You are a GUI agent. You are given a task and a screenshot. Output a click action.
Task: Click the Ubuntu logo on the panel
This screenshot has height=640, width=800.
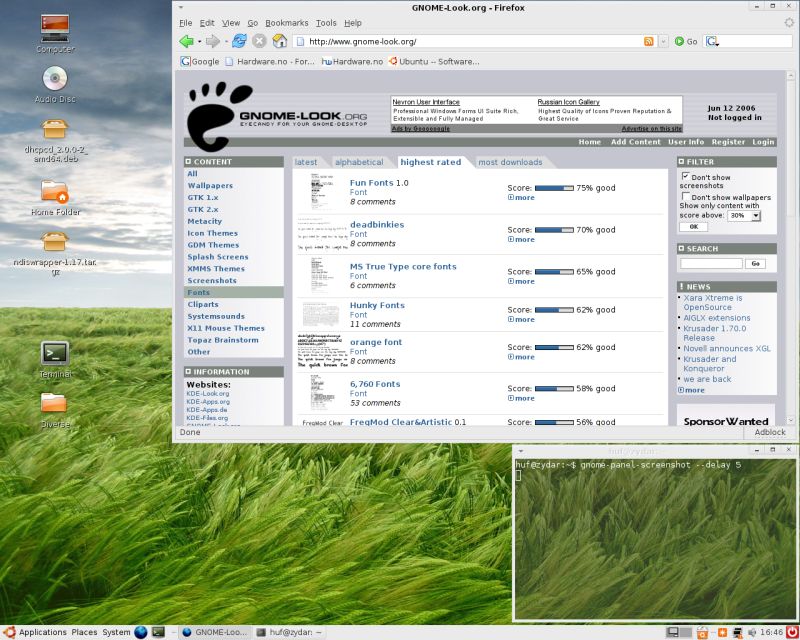click(10, 632)
